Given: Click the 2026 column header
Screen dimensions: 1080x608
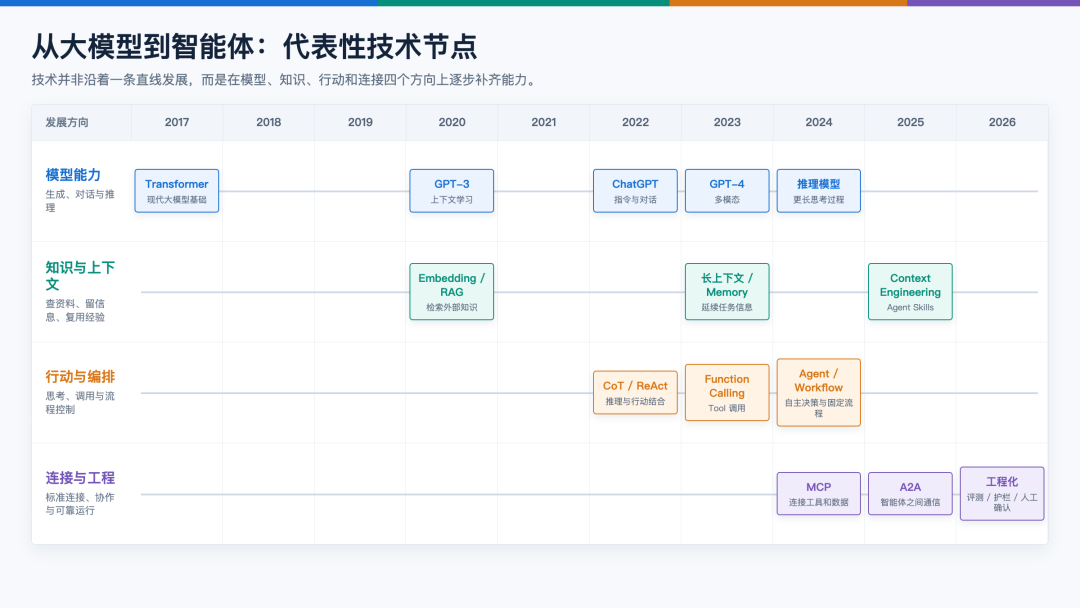Looking at the screenshot, I should pyautogui.click(x=1001, y=123).
